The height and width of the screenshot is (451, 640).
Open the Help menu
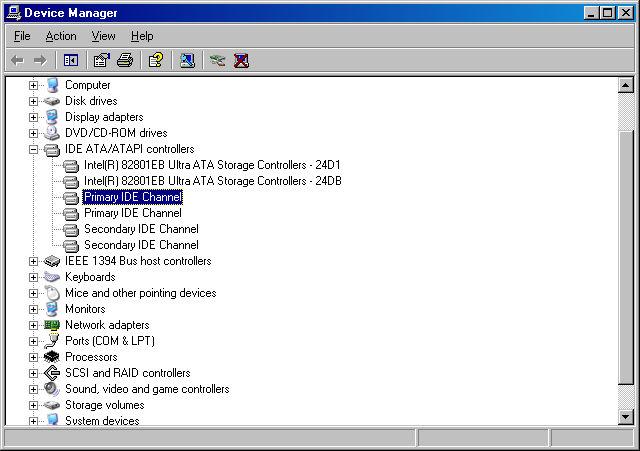142,36
